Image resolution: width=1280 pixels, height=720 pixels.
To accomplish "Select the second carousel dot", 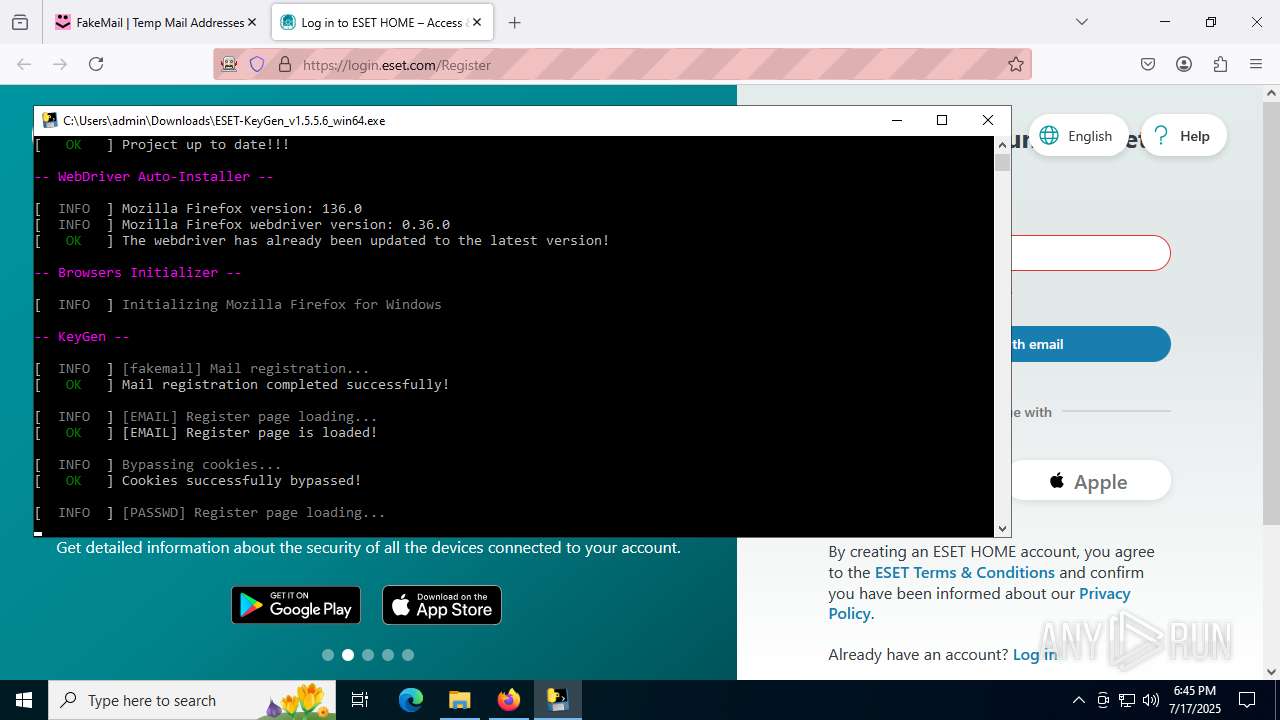I will [x=348, y=655].
